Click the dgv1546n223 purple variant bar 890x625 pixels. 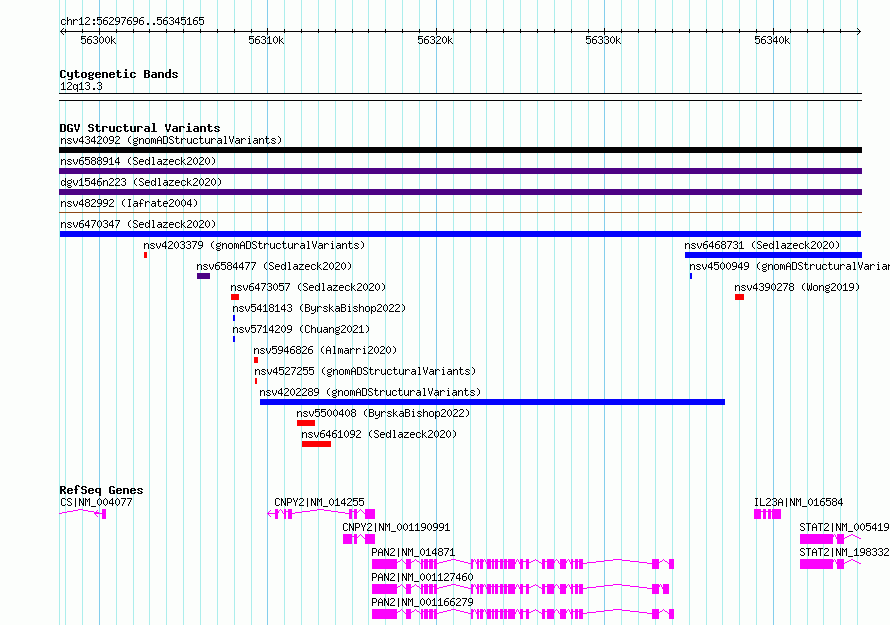(460, 192)
